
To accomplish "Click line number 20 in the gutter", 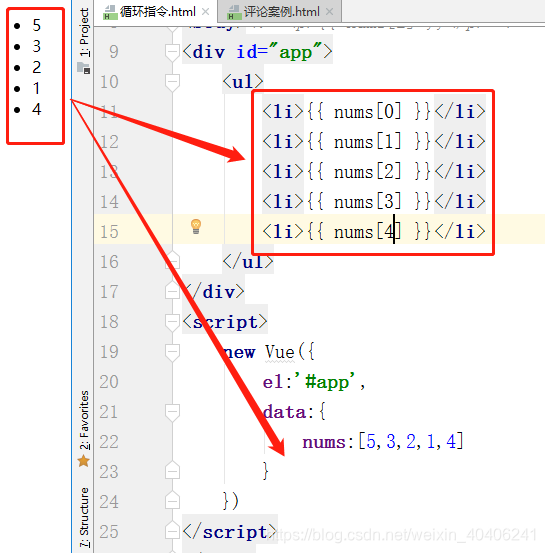I will tap(109, 382).
